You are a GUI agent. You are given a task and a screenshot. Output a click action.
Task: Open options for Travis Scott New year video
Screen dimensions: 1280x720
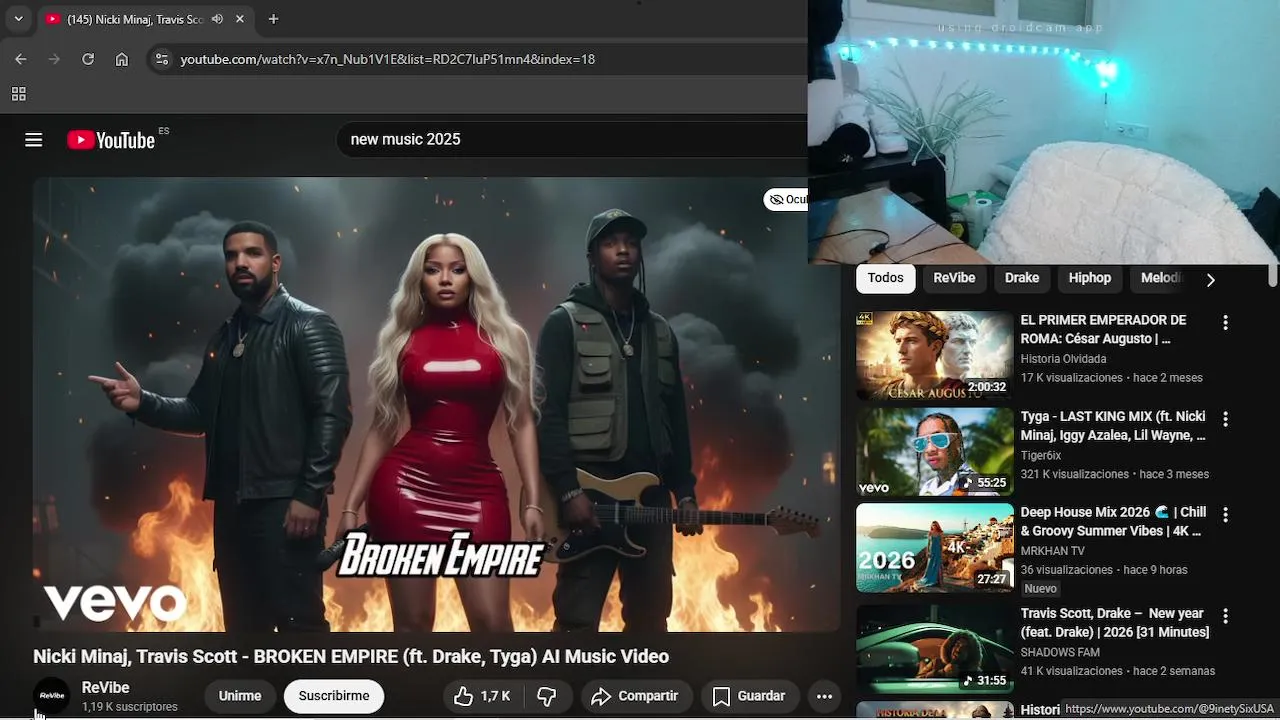[x=1225, y=616]
